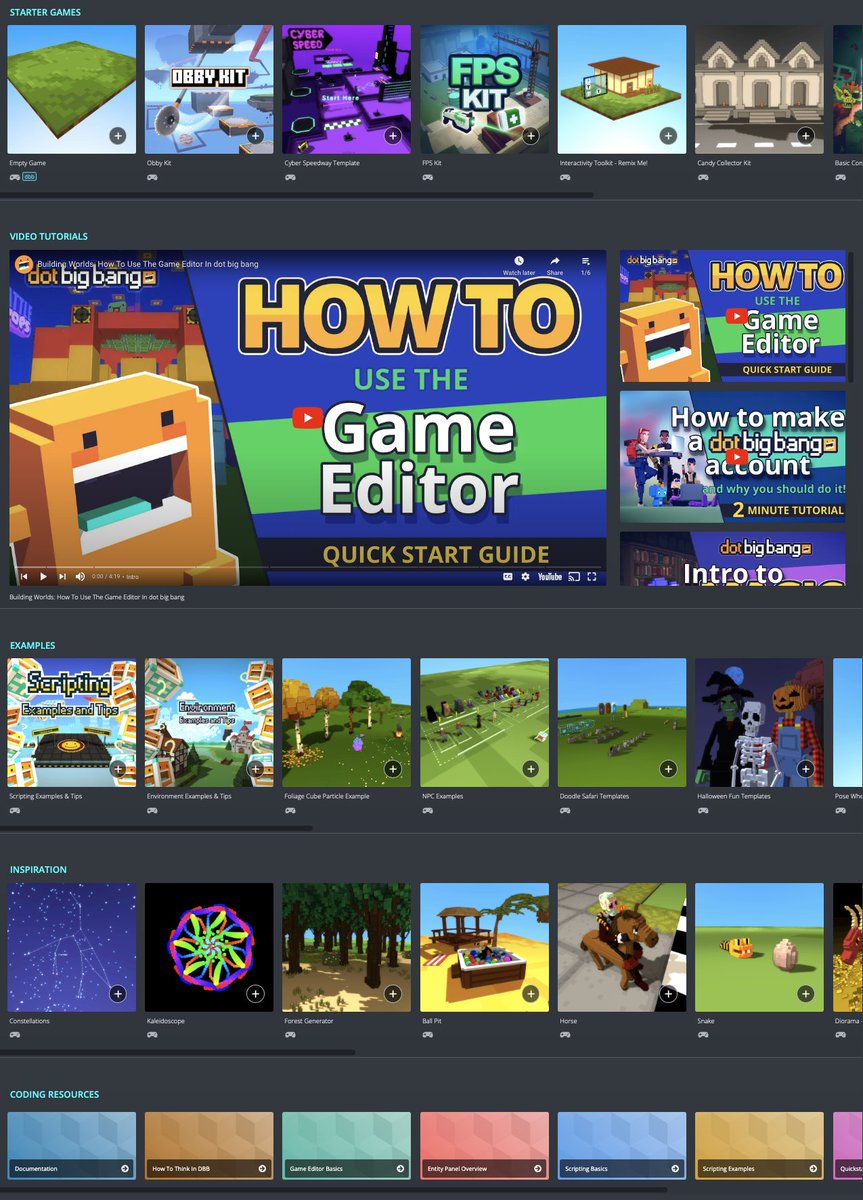The image size is (863, 1200).
Task: Click the plus icon on Ball Pit
Action: (531, 994)
